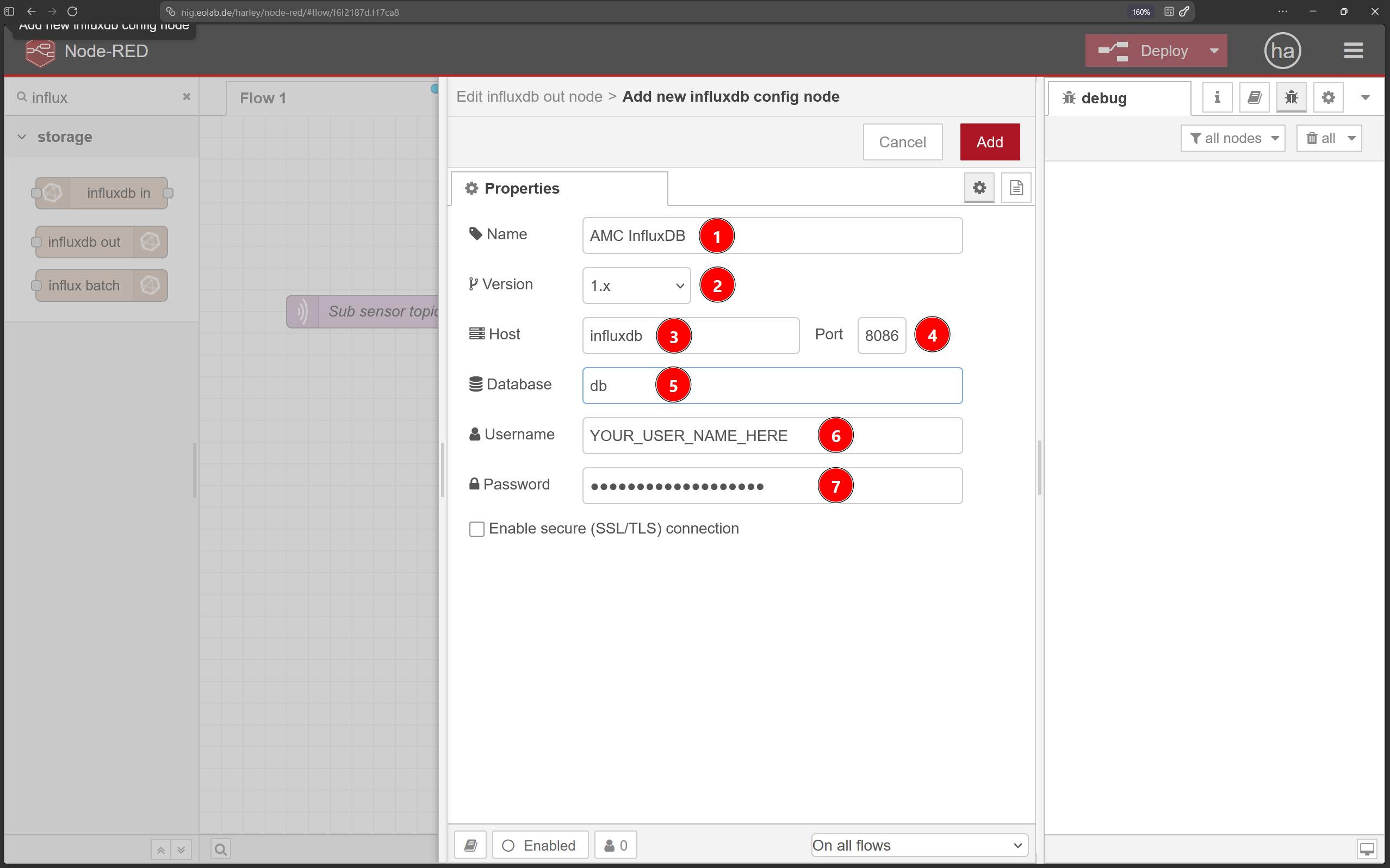The width and height of the screenshot is (1390, 868).
Task: Collapse all palette categories
Action: (160, 850)
